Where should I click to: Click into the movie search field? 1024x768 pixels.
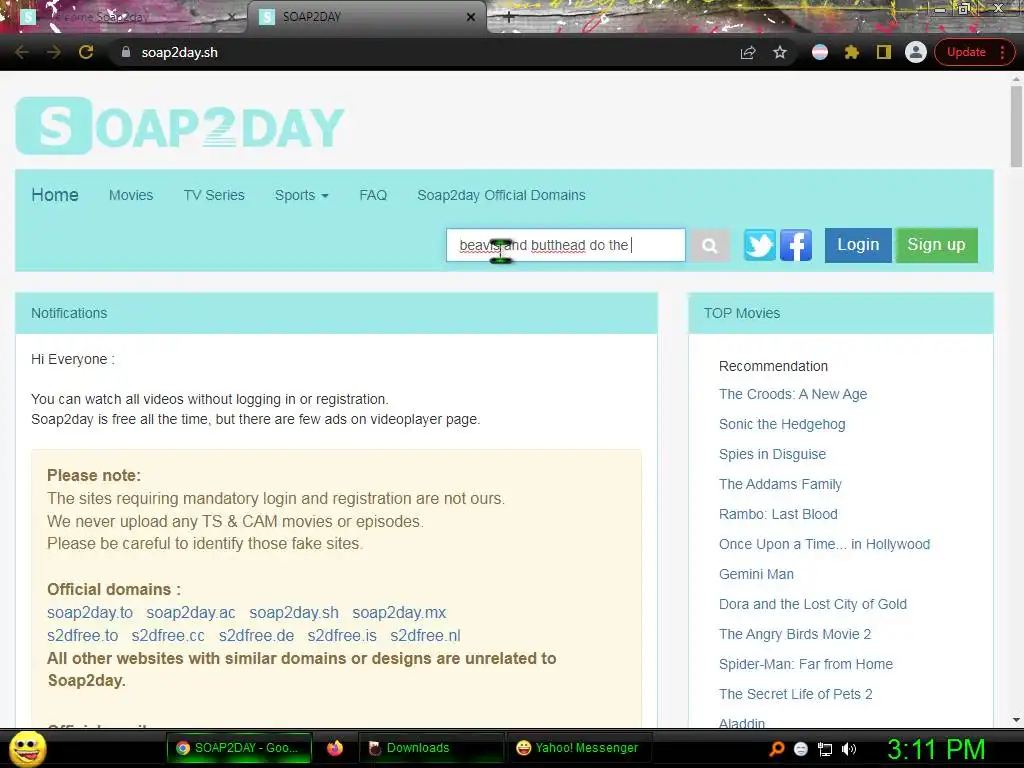point(566,245)
